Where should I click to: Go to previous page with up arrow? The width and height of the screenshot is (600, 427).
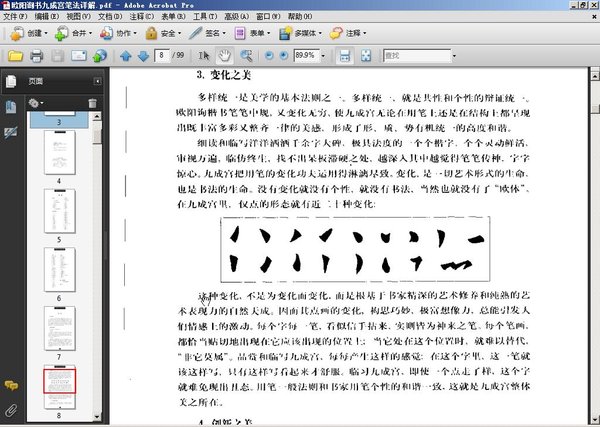pyautogui.click(x=126, y=56)
